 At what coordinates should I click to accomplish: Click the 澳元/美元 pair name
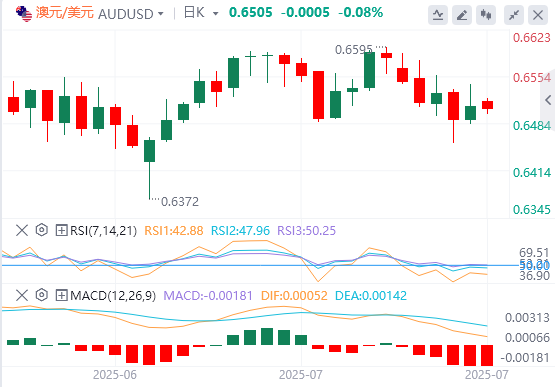(x=65, y=13)
